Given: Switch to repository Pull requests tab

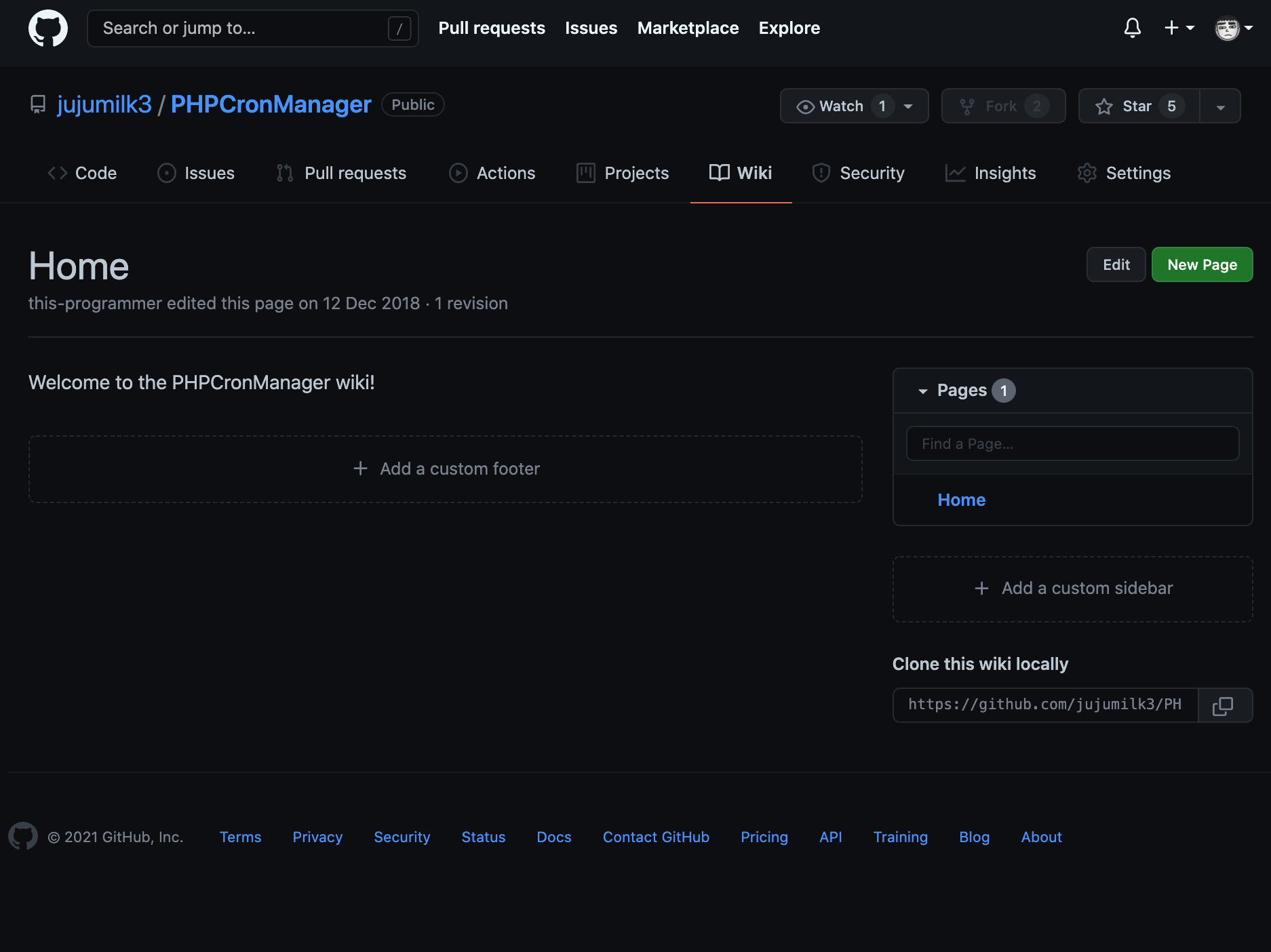Looking at the screenshot, I should [342, 173].
